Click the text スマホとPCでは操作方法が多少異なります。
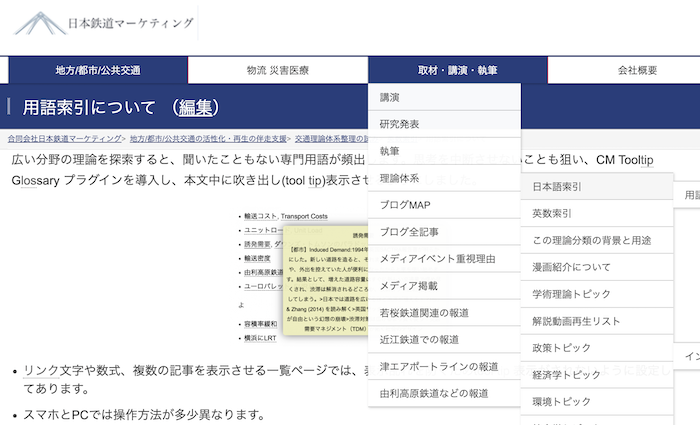 pyautogui.click(x=144, y=415)
